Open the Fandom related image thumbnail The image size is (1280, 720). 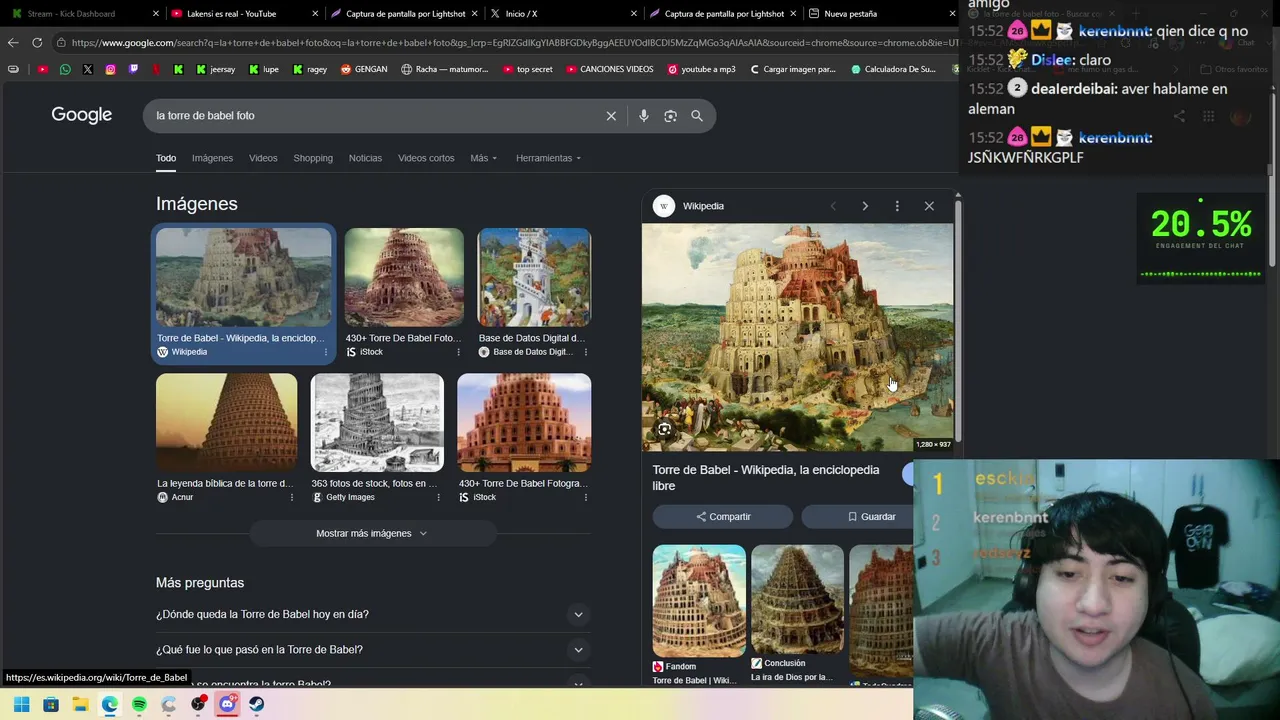[x=699, y=600]
